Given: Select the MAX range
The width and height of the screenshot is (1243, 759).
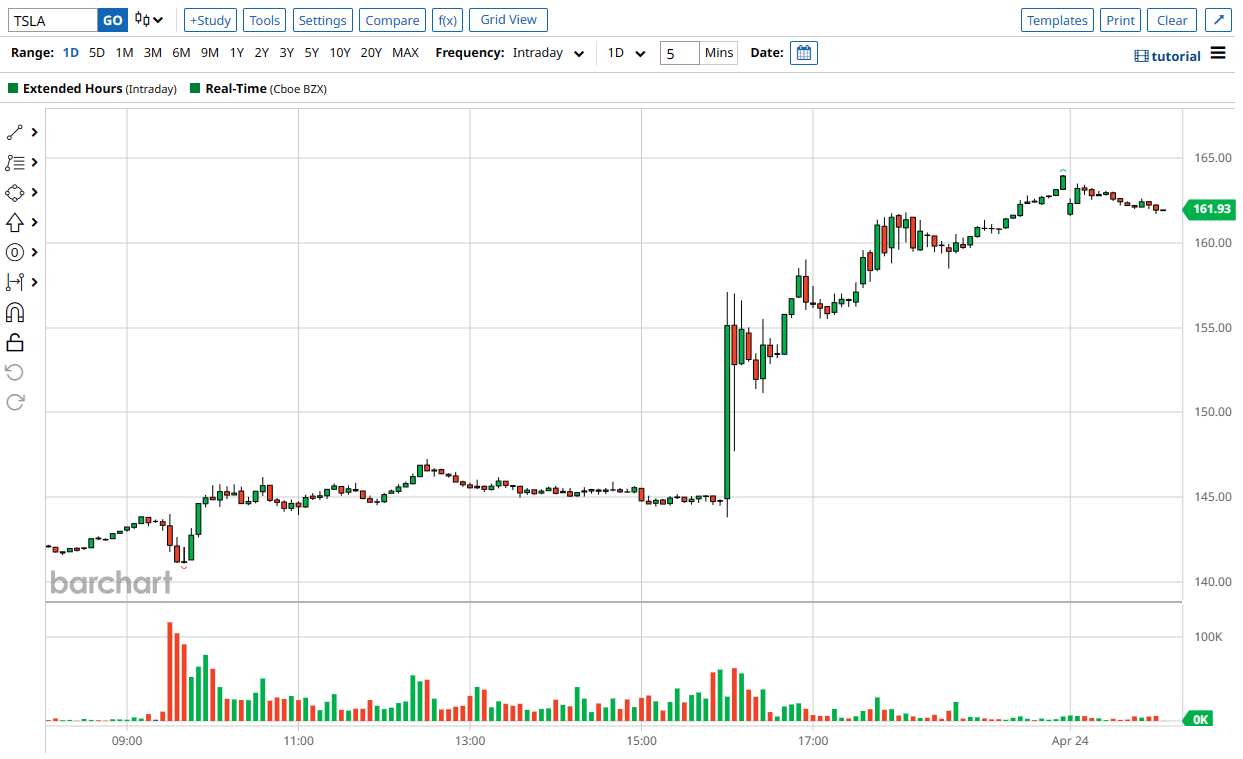Looking at the screenshot, I should [405, 53].
